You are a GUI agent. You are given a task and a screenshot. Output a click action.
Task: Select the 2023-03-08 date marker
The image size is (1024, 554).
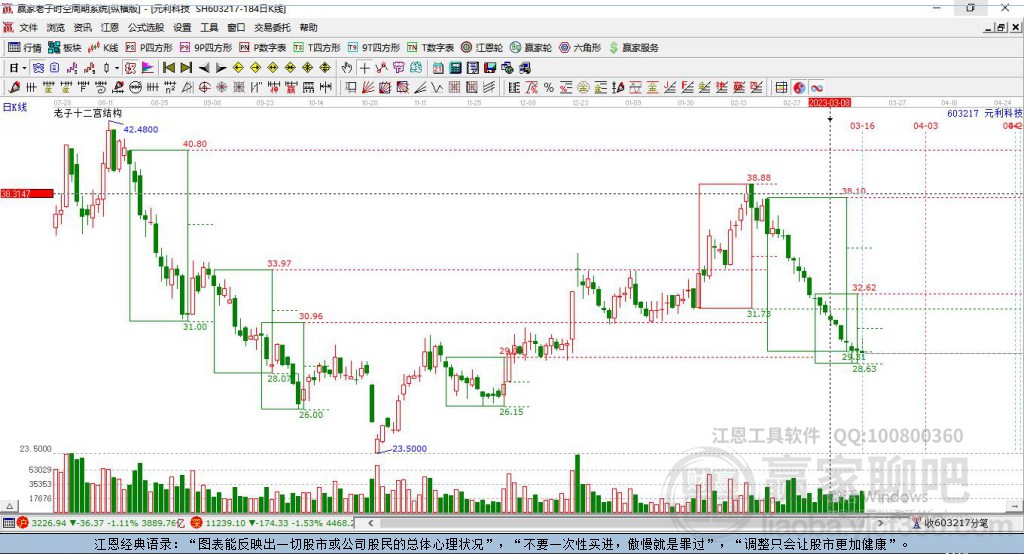(x=829, y=103)
